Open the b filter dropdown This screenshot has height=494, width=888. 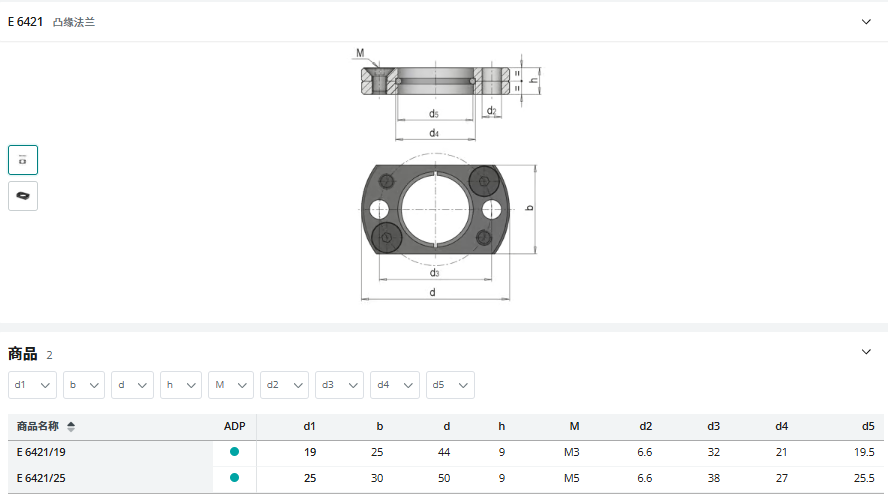point(84,385)
